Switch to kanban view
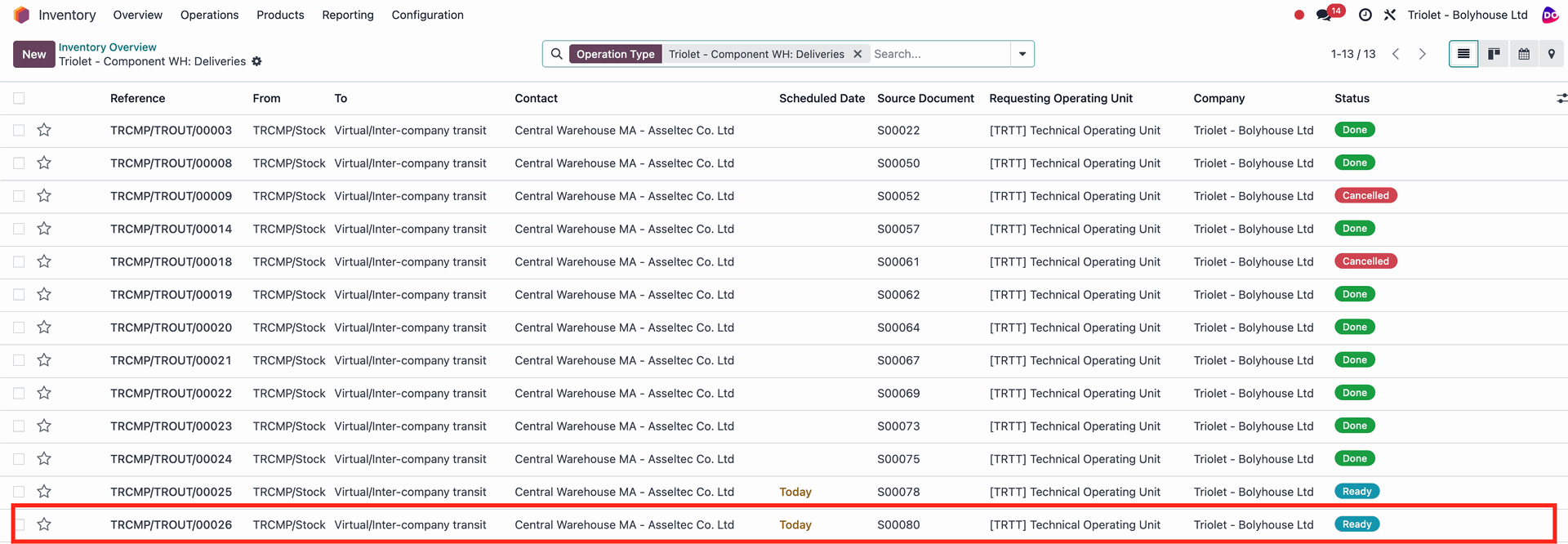1568x544 pixels. [1494, 54]
